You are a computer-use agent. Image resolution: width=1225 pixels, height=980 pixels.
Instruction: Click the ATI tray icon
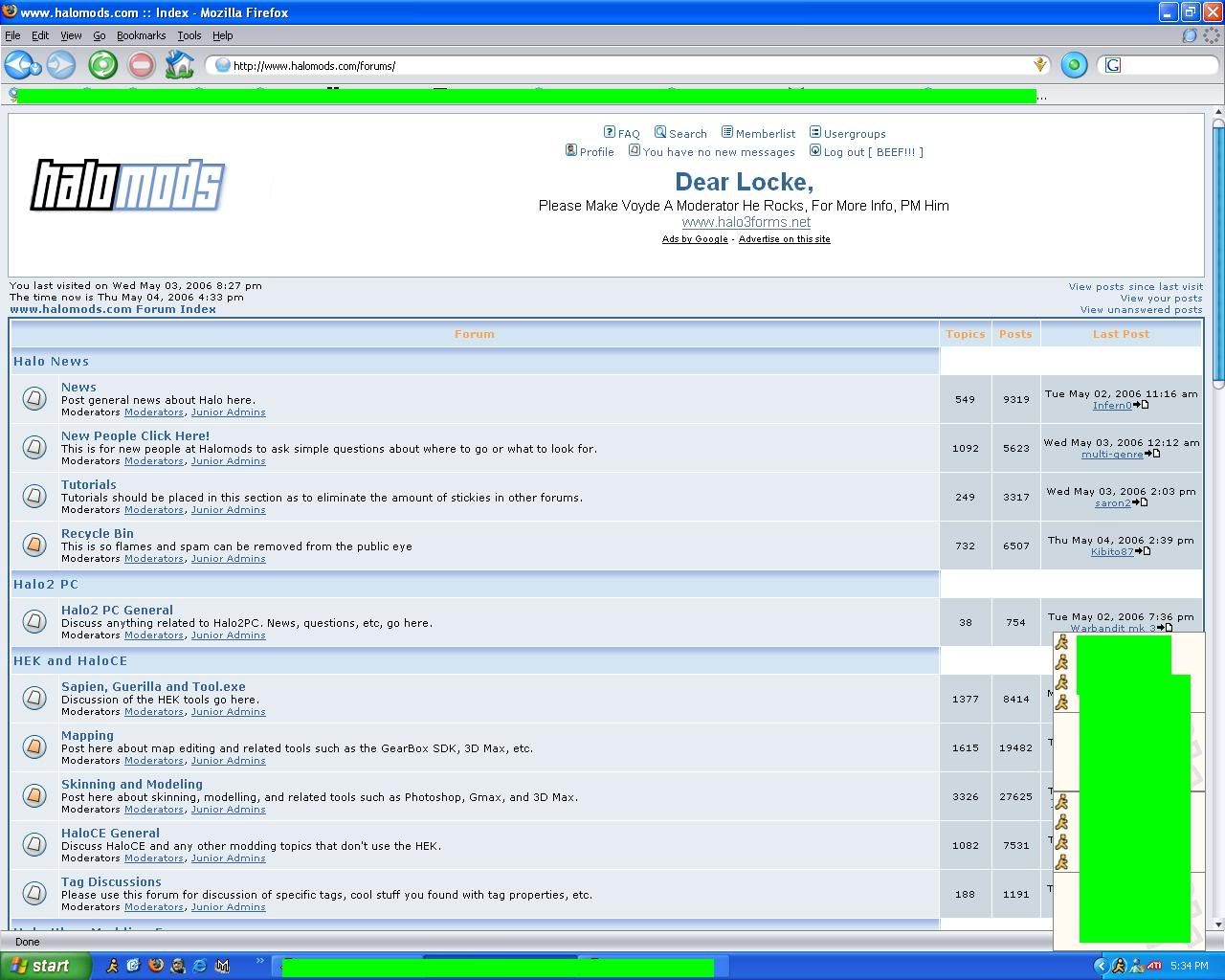tap(1154, 966)
